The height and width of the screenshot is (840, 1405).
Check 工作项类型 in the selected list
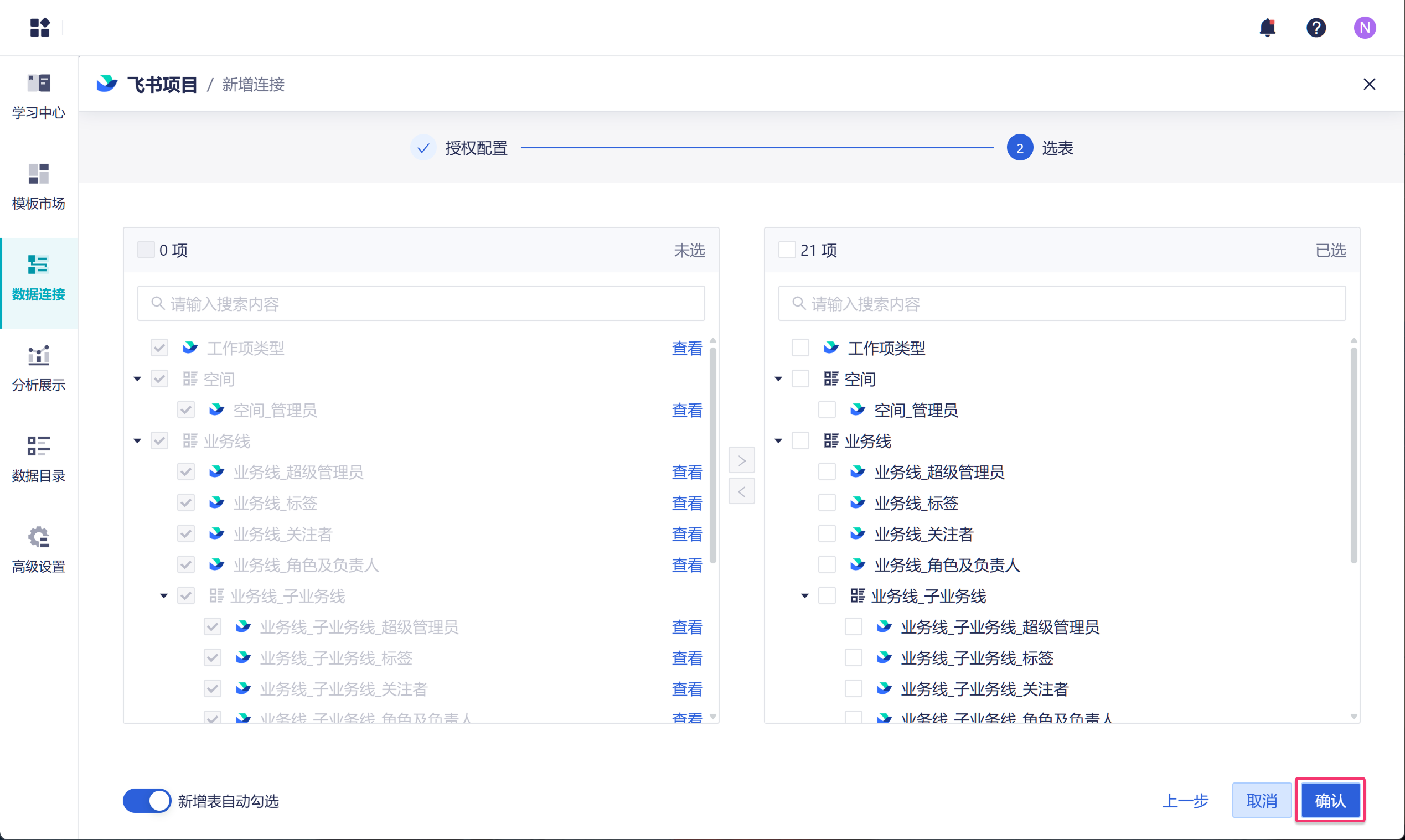pos(799,348)
